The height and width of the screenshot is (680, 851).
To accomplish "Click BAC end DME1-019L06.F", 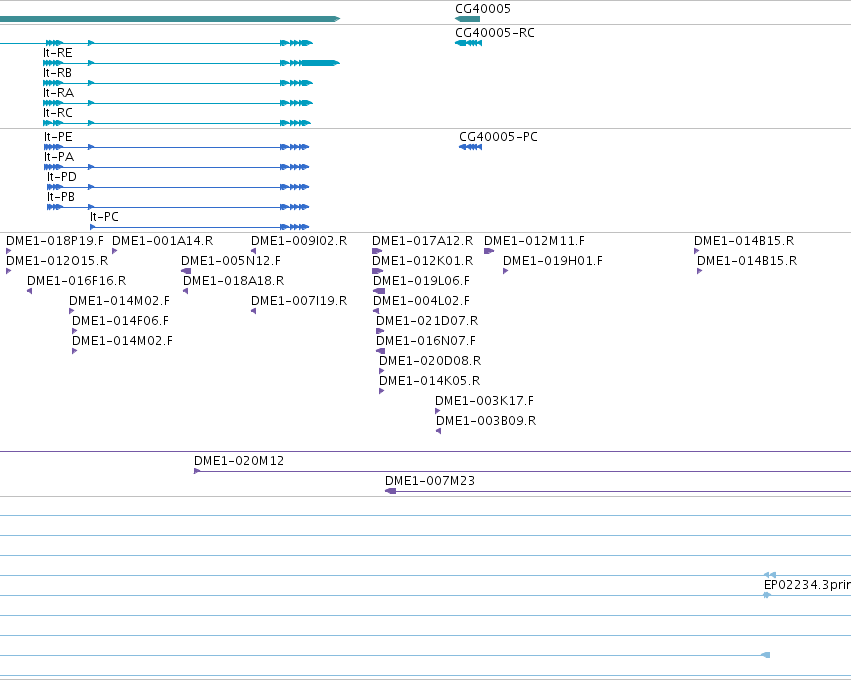I will 421,281.
